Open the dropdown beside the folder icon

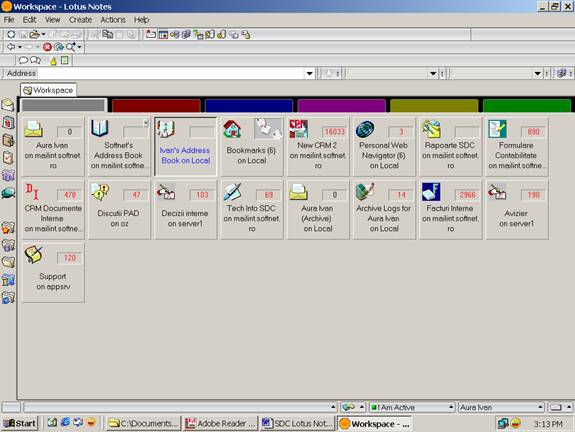point(43,34)
